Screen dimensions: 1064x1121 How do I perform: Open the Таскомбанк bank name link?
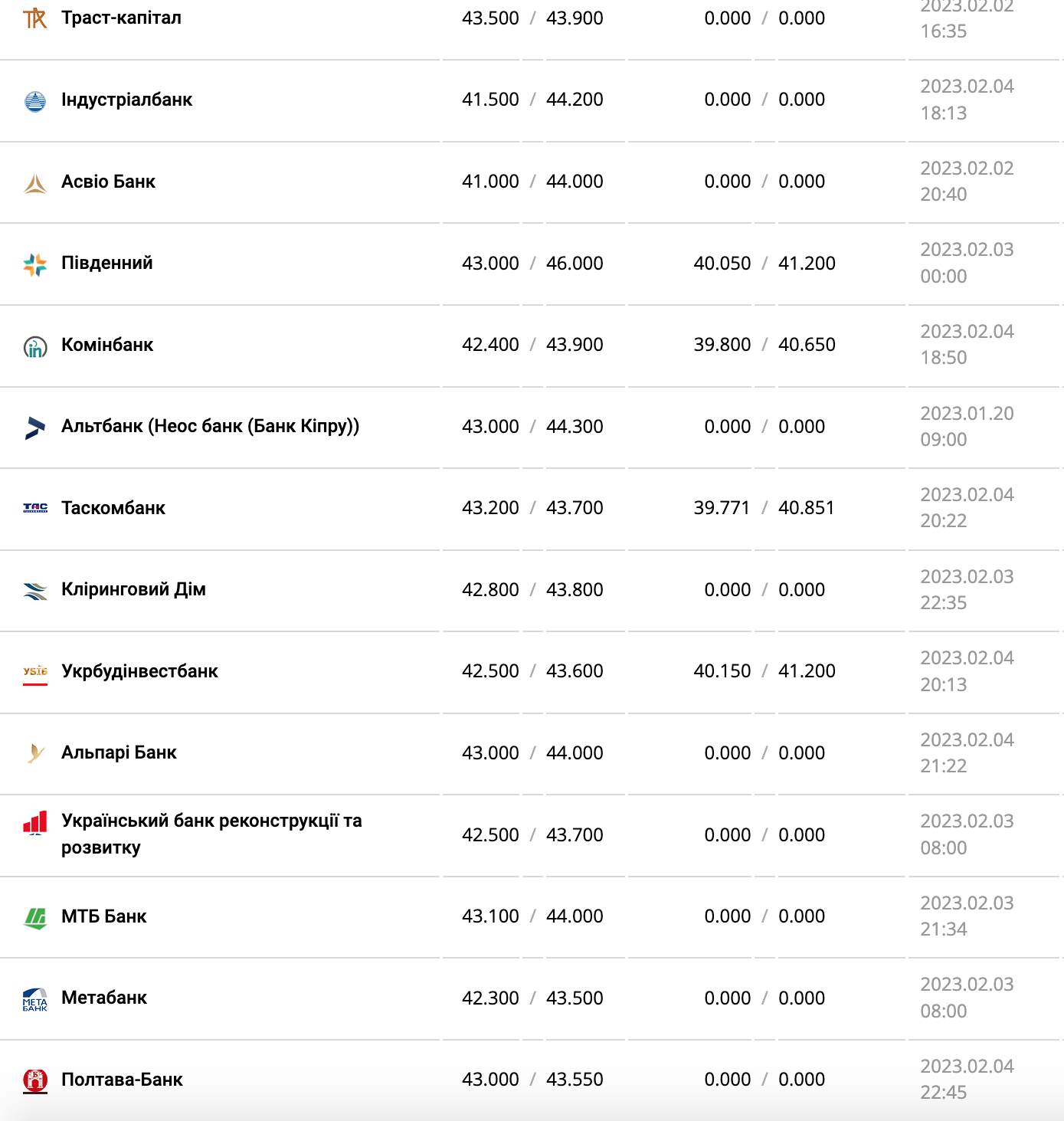(113, 508)
